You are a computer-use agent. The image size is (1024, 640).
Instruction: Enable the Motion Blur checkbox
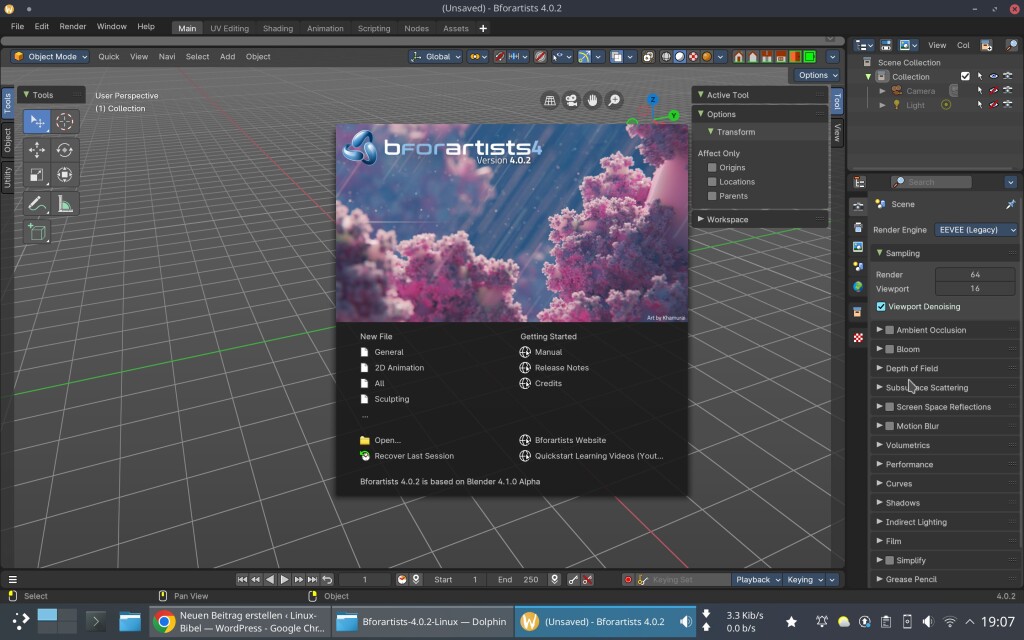coord(889,426)
